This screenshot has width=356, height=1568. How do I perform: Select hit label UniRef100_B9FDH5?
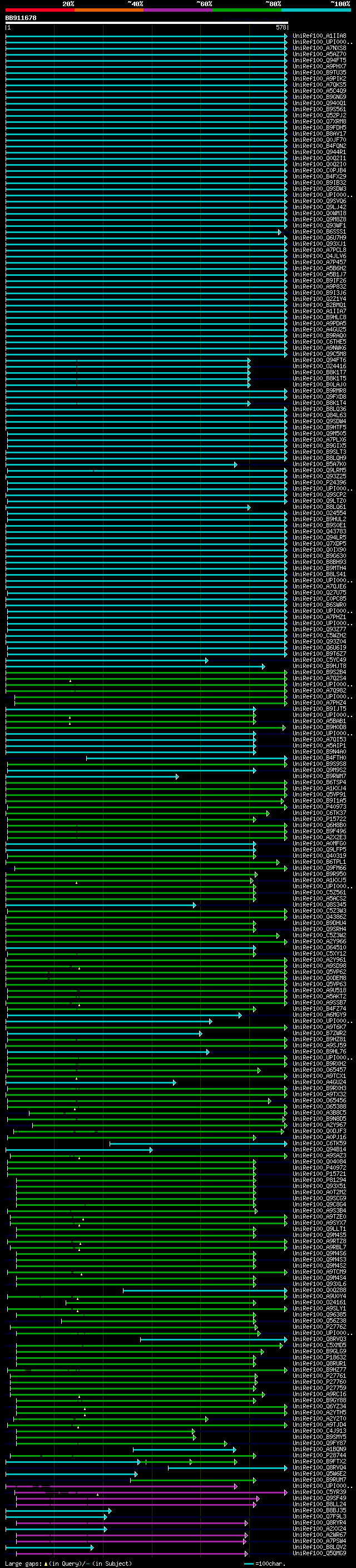319,127
